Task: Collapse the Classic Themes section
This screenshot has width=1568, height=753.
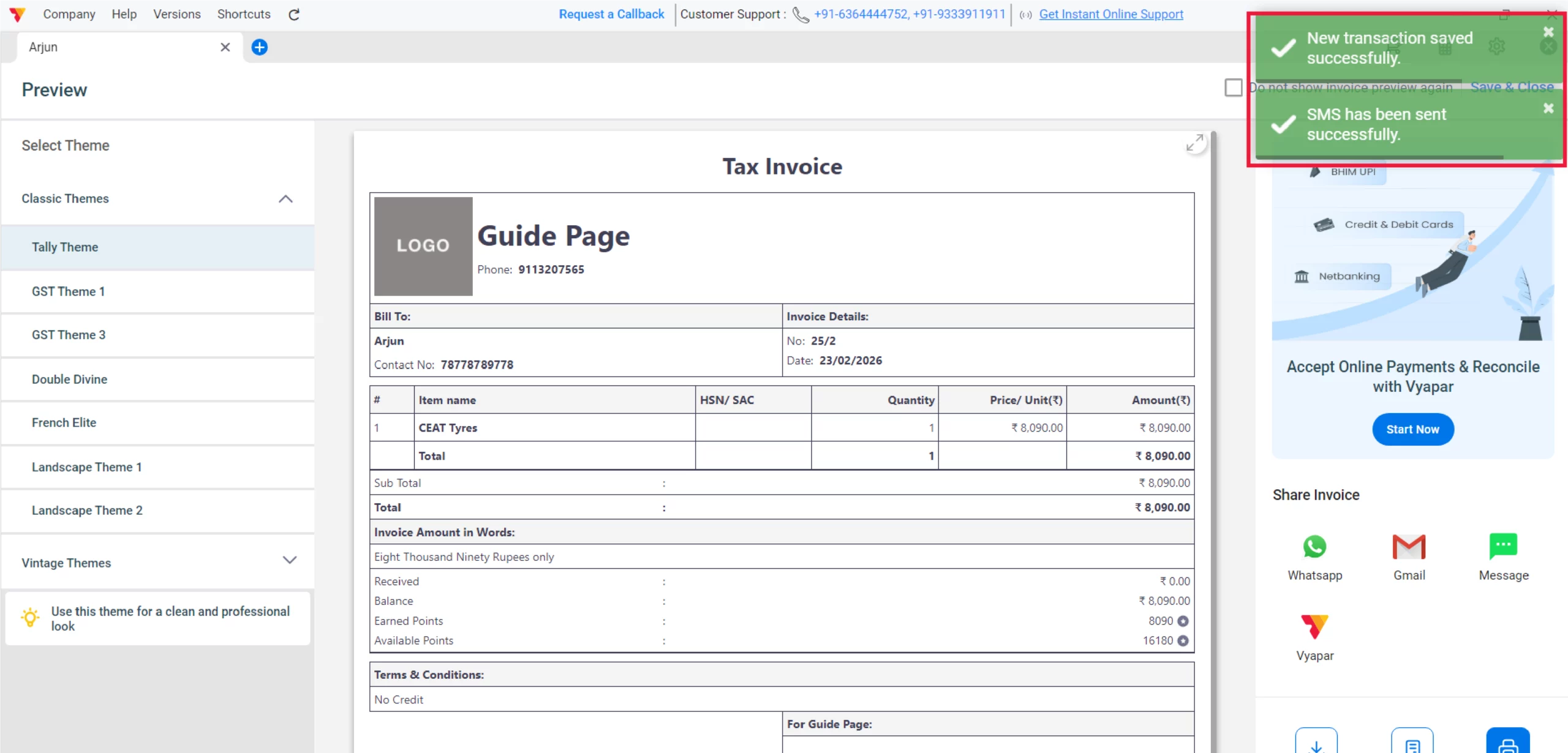Action: pyautogui.click(x=285, y=199)
